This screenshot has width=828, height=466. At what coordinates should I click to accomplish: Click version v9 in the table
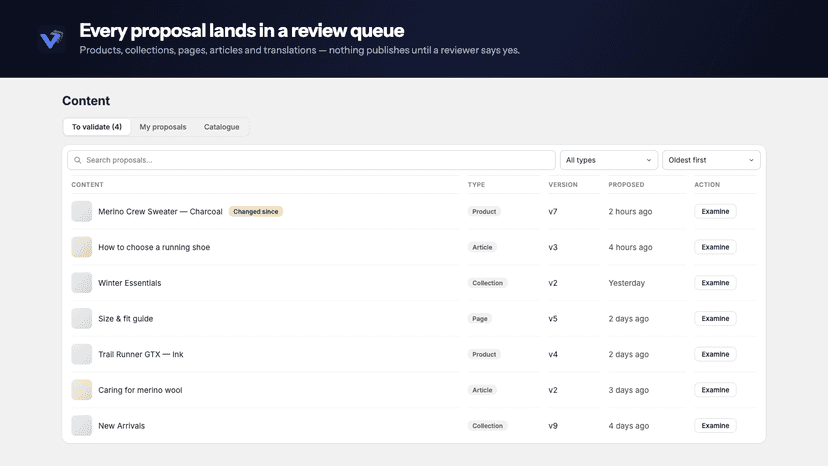coord(553,426)
